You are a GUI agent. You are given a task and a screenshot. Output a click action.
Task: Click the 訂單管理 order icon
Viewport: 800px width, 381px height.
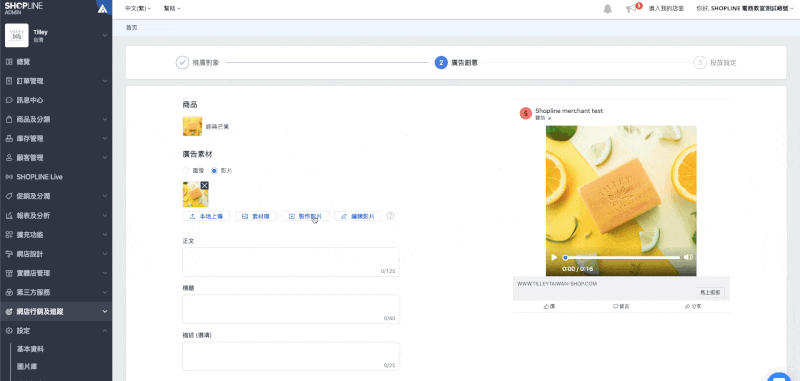click(x=9, y=81)
